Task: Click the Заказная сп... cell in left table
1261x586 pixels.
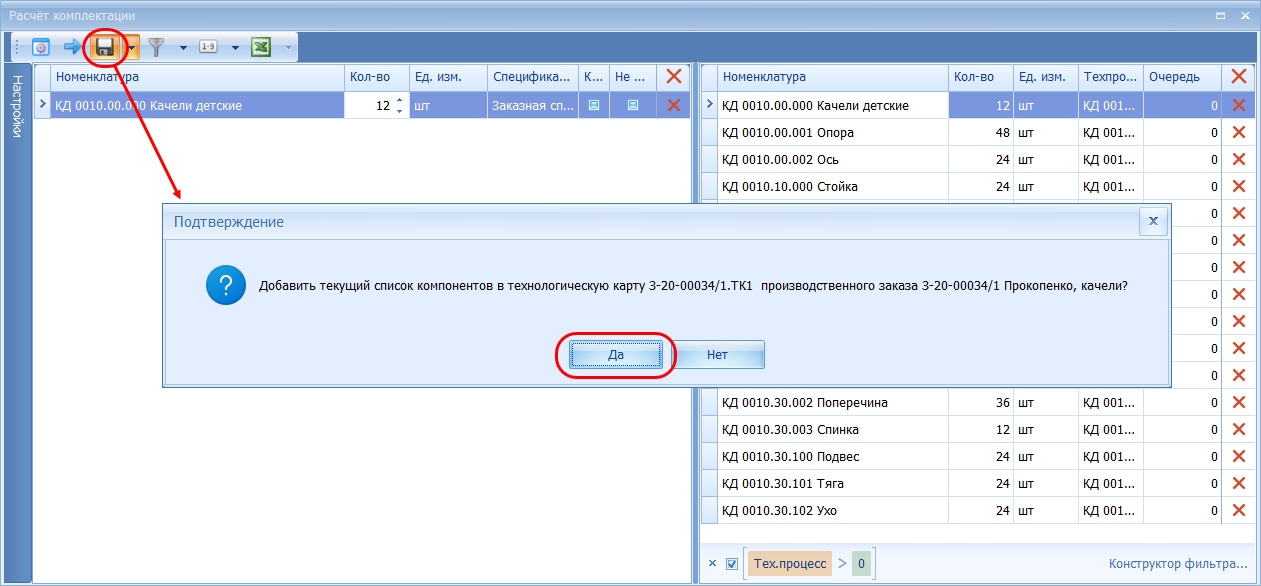Action: point(532,105)
